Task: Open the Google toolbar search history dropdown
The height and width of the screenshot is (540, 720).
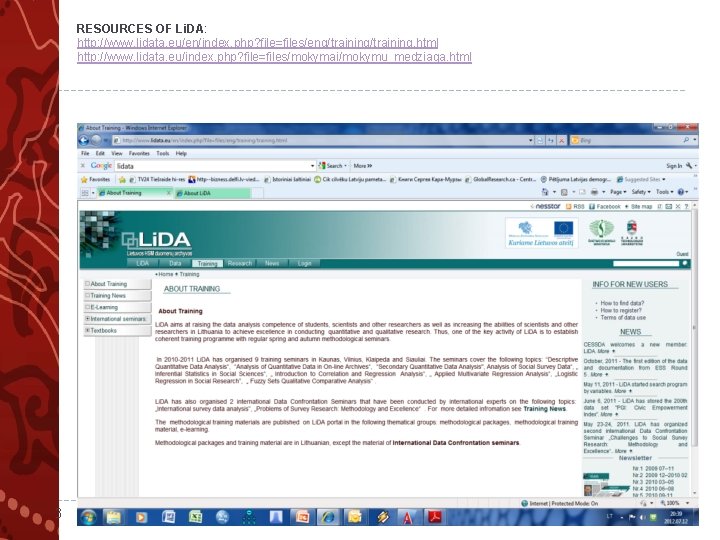Action: (x=313, y=166)
